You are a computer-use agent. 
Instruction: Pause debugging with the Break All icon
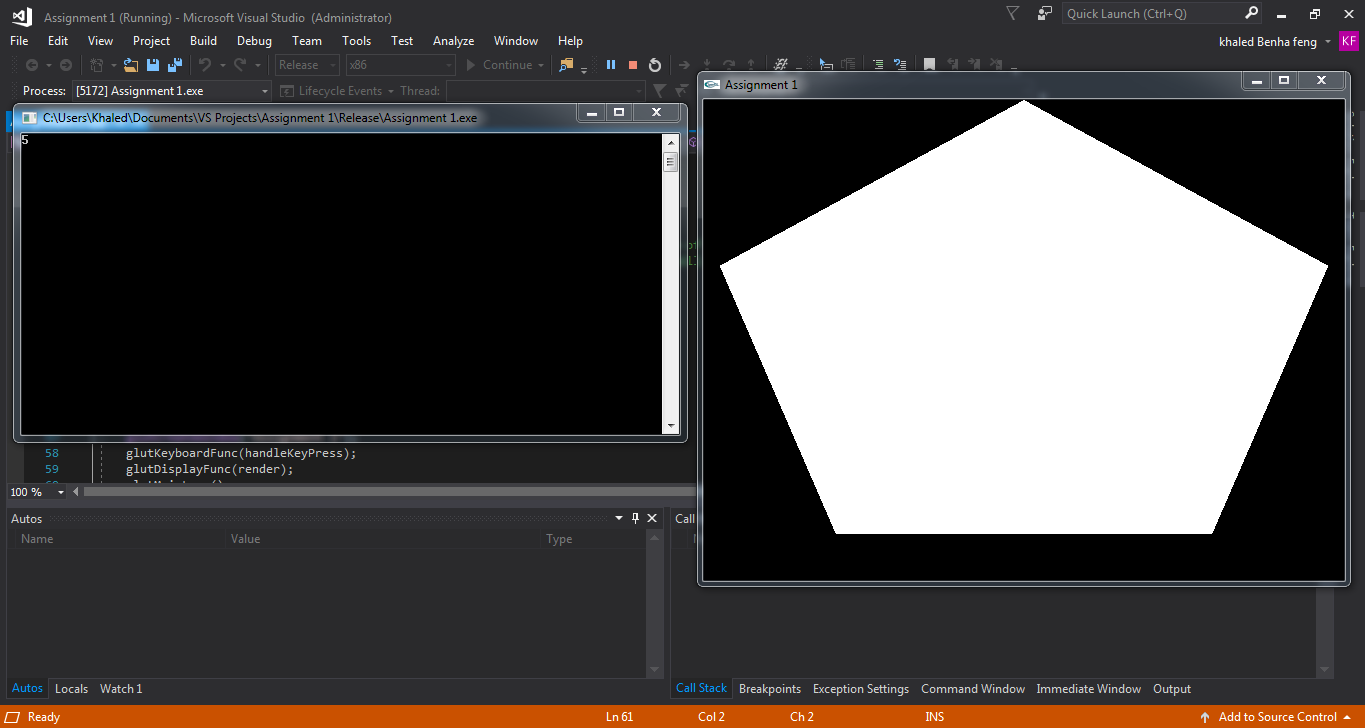point(611,65)
